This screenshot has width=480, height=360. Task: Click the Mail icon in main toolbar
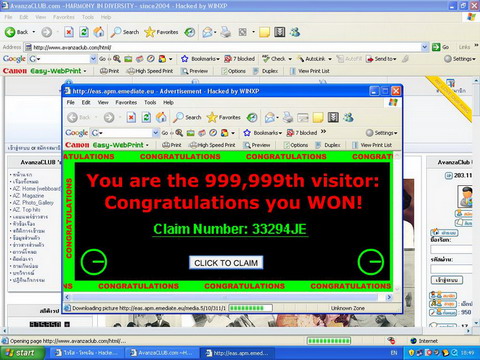208,32
